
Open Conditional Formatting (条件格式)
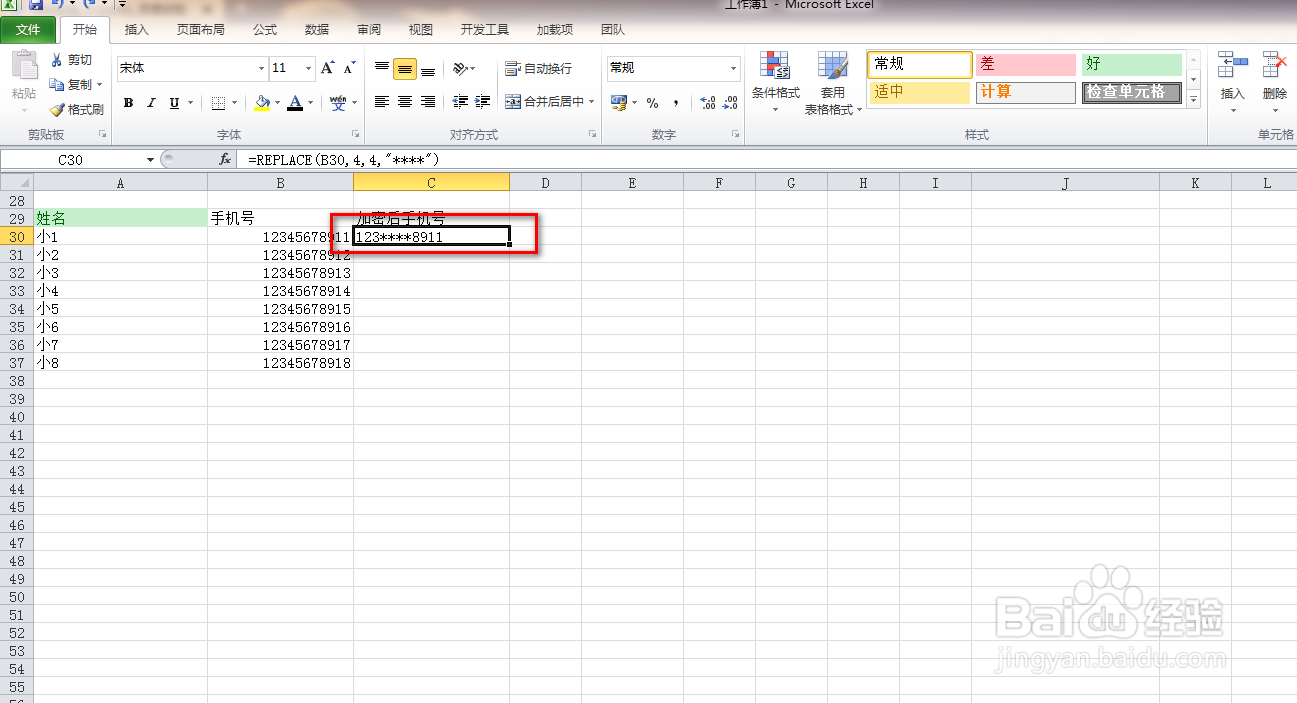pos(776,80)
